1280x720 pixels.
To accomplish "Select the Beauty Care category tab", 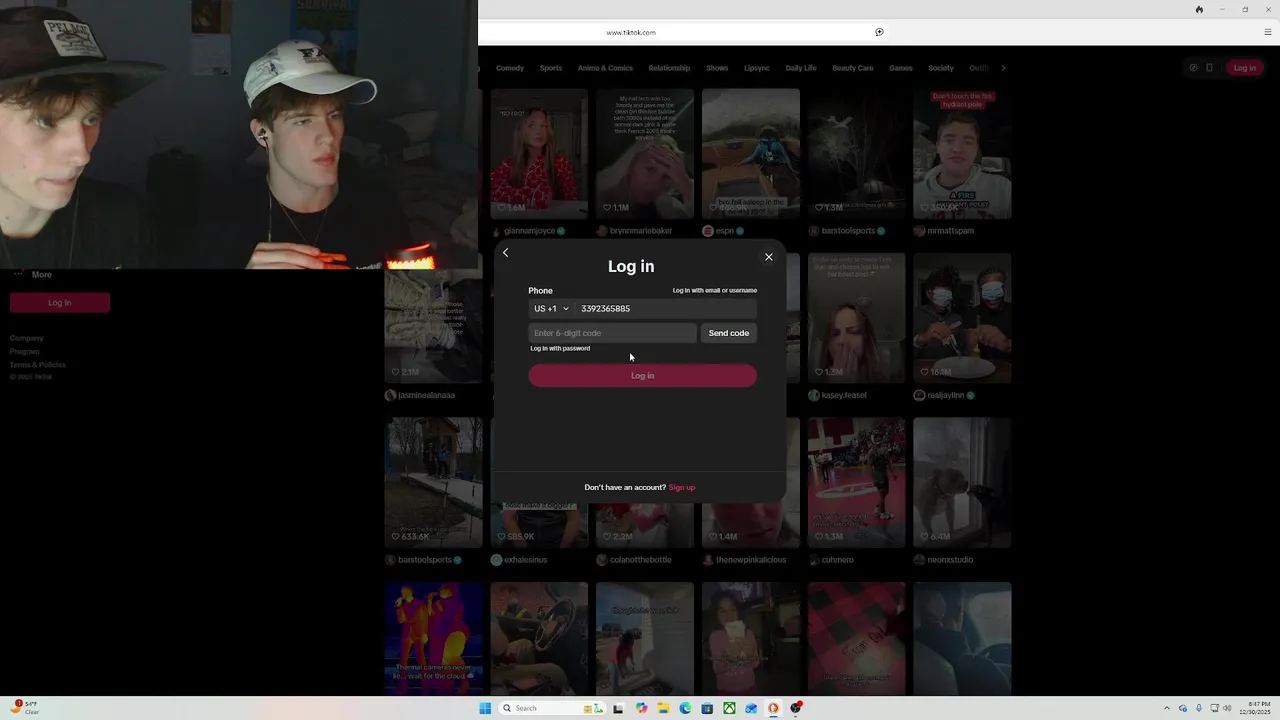I will tap(853, 68).
